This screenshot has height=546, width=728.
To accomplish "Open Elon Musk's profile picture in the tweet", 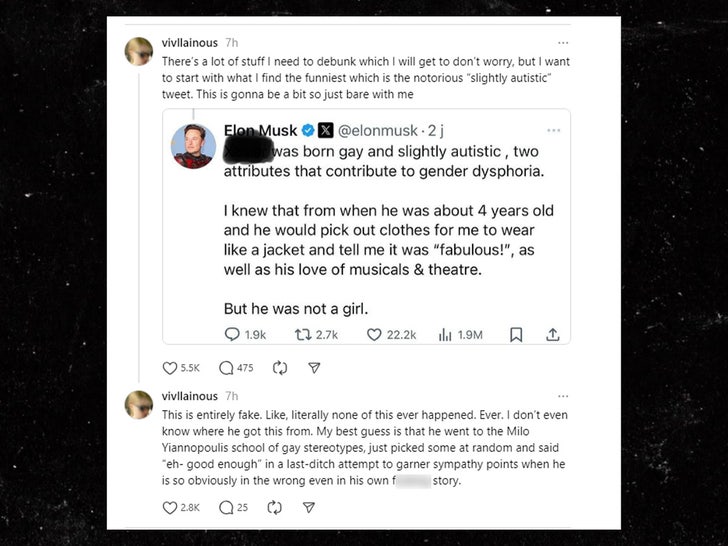I will (194, 146).
